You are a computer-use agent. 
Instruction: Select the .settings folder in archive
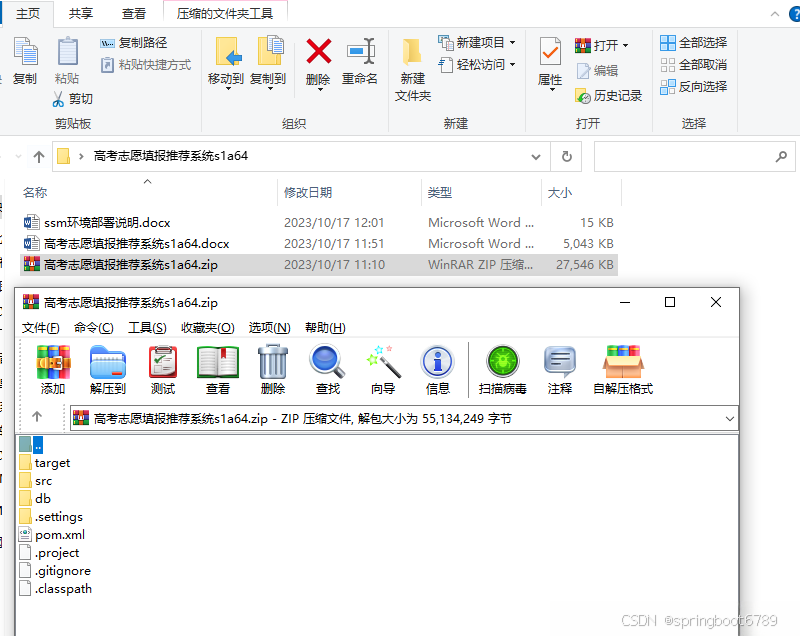tap(51, 517)
